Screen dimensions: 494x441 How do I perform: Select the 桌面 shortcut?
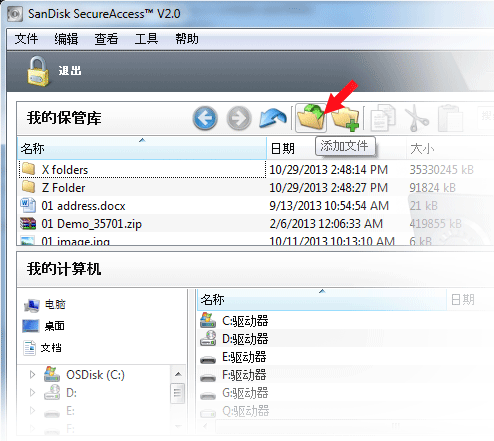pos(54,326)
